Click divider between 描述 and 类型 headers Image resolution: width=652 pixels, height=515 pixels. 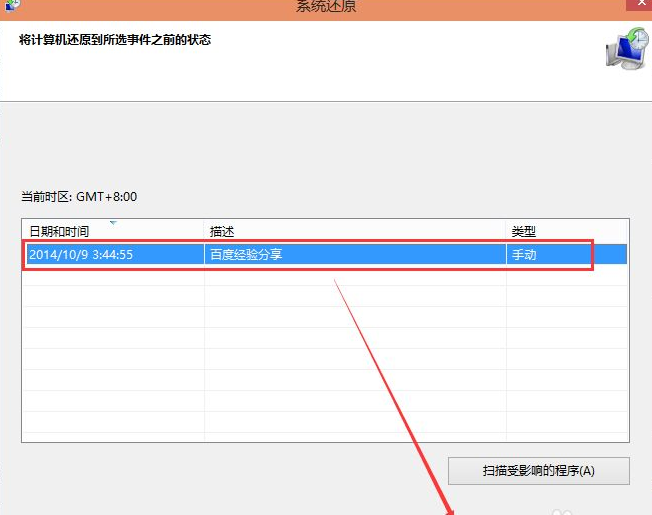(x=507, y=232)
